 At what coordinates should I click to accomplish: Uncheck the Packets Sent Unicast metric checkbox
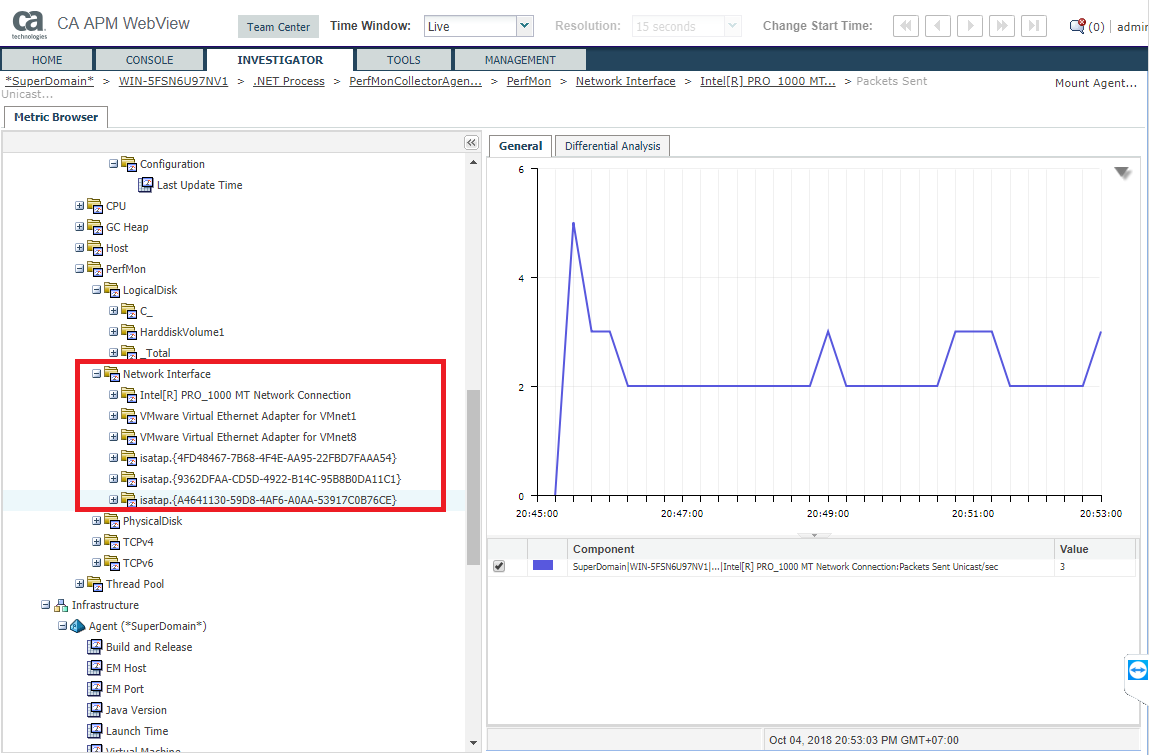pos(499,567)
